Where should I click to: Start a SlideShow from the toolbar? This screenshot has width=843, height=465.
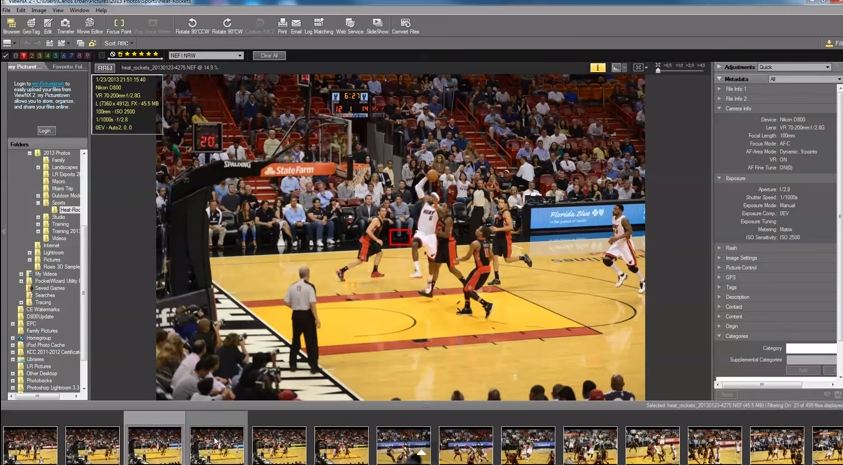click(x=377, y=25)
